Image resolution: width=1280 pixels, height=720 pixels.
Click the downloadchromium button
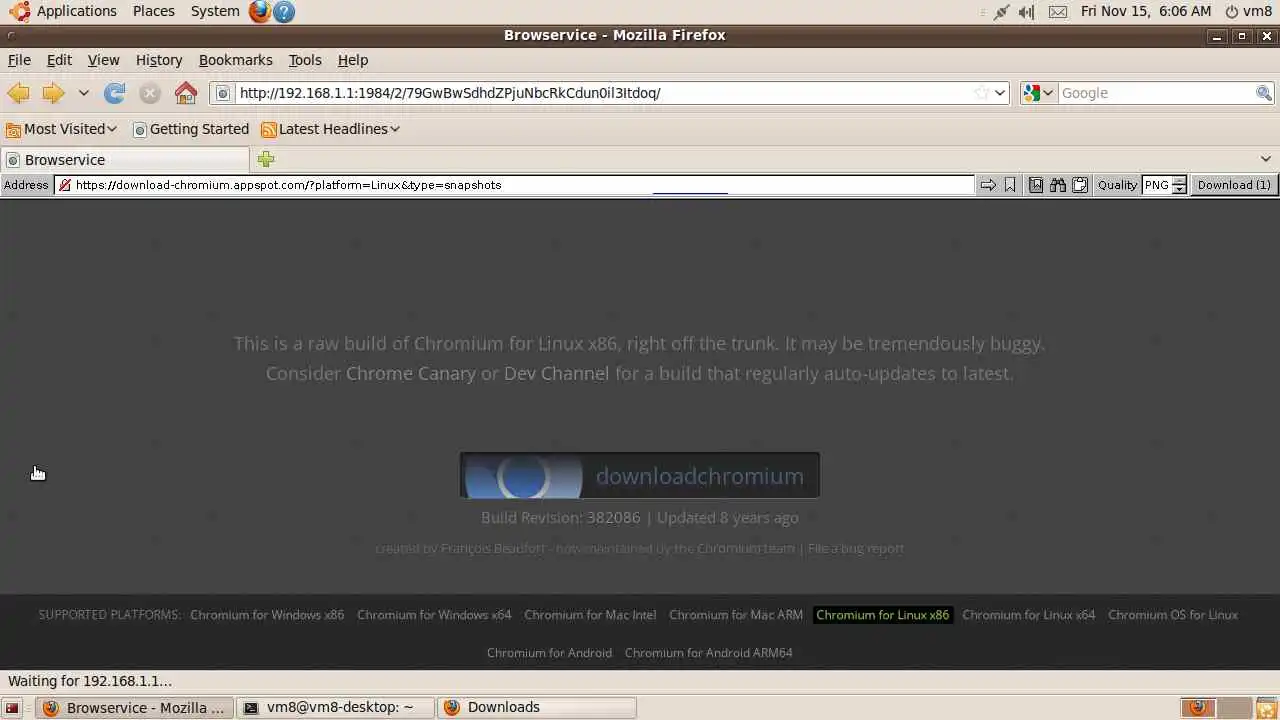coord(640,475)
